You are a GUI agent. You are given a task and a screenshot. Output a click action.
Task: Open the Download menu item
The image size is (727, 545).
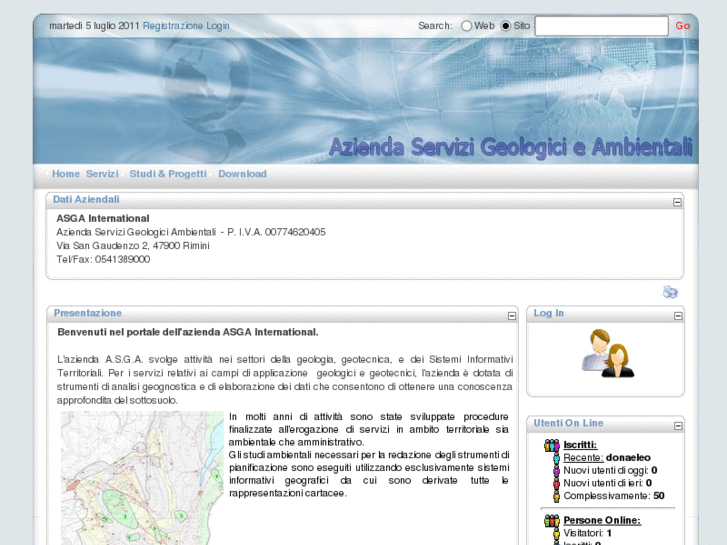(242, 174)
